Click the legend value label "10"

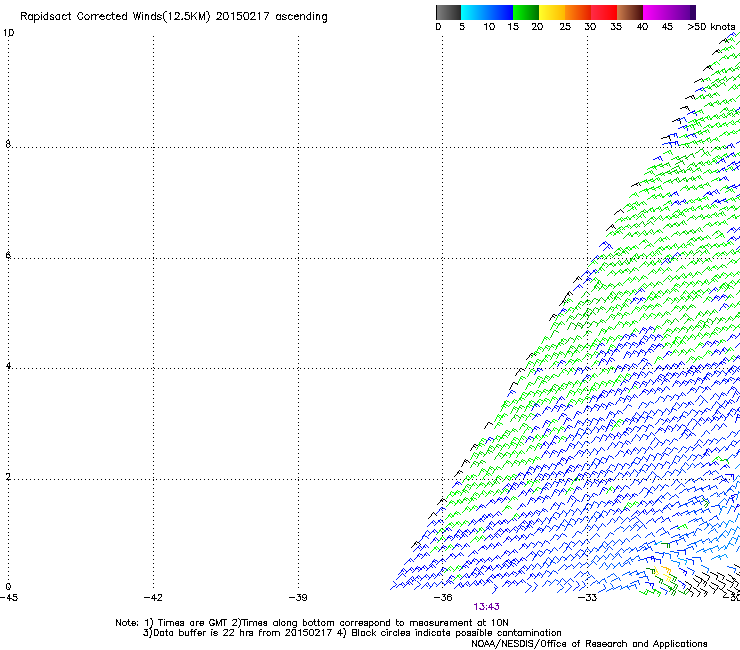[489, 27]
